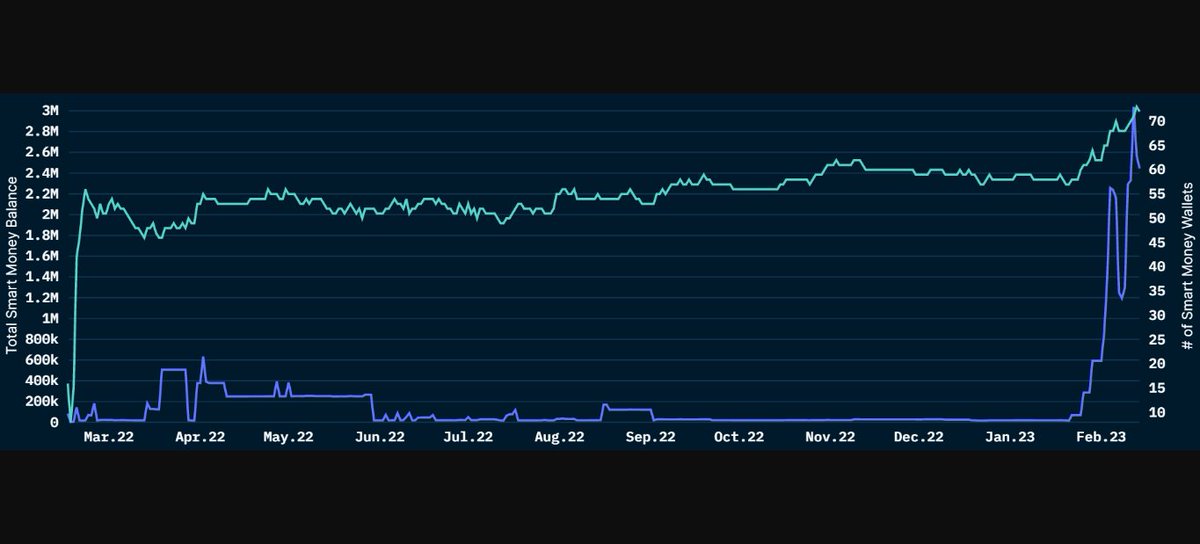Click the 2.6M balance axis label
The image size is (1200, 544).
tap(44, 152)
